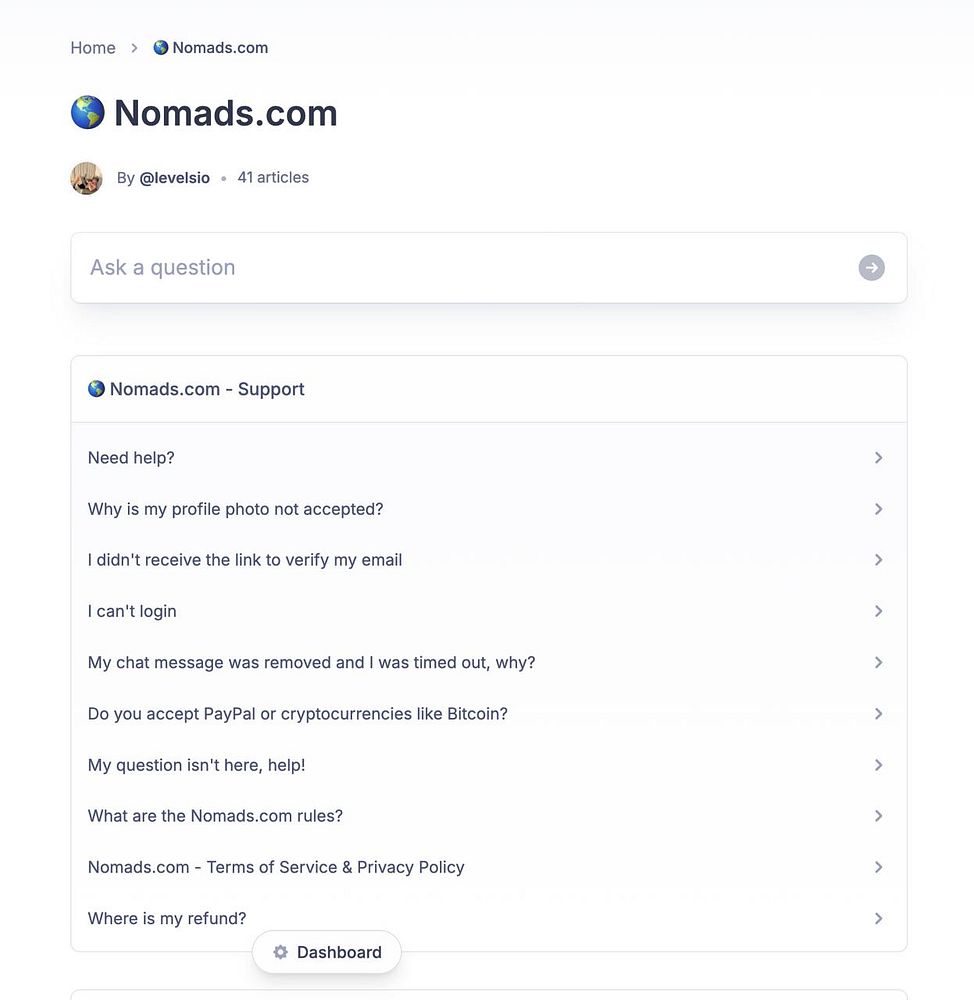Open "I didn't receive the link to verify my email"

pos(245,560)
